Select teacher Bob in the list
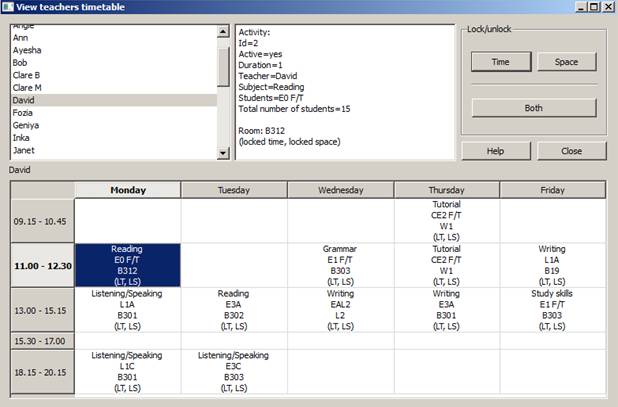This screenshot has height=407, width=618. 19,62
